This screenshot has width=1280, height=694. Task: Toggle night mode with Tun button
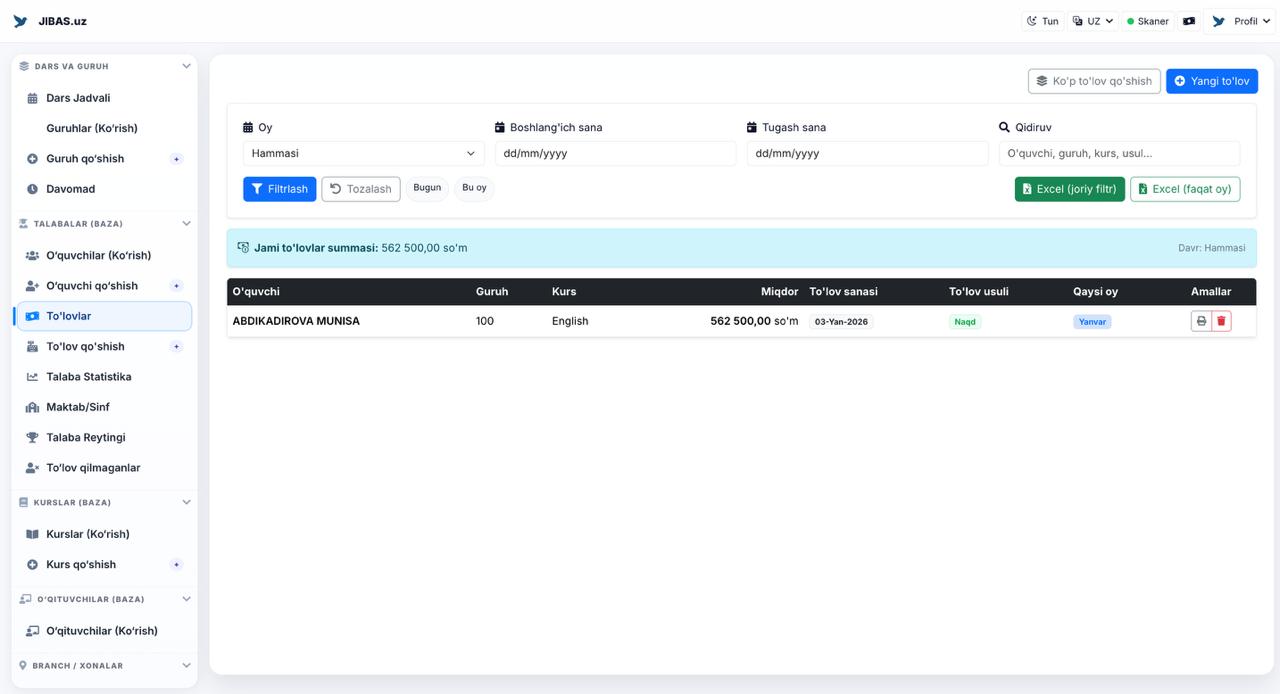coord(1042,21)
